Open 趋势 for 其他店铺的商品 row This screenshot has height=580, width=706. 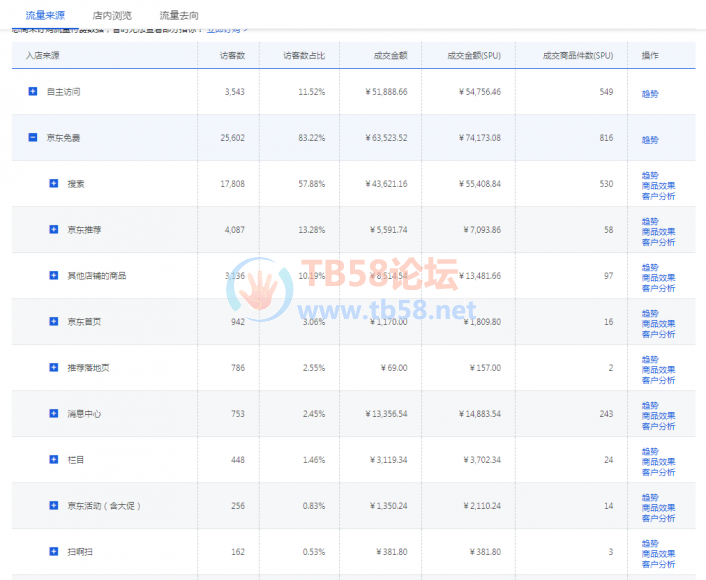(x=650, y=267)
